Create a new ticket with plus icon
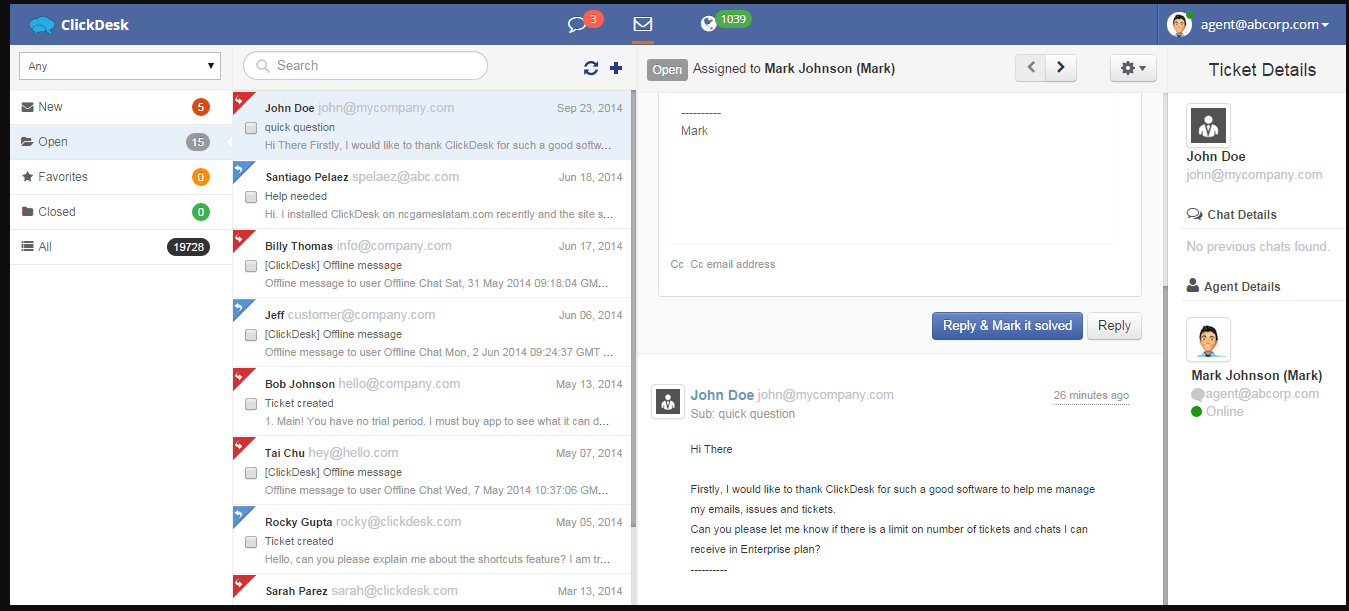1349x611 pixels. coord(616,68)
